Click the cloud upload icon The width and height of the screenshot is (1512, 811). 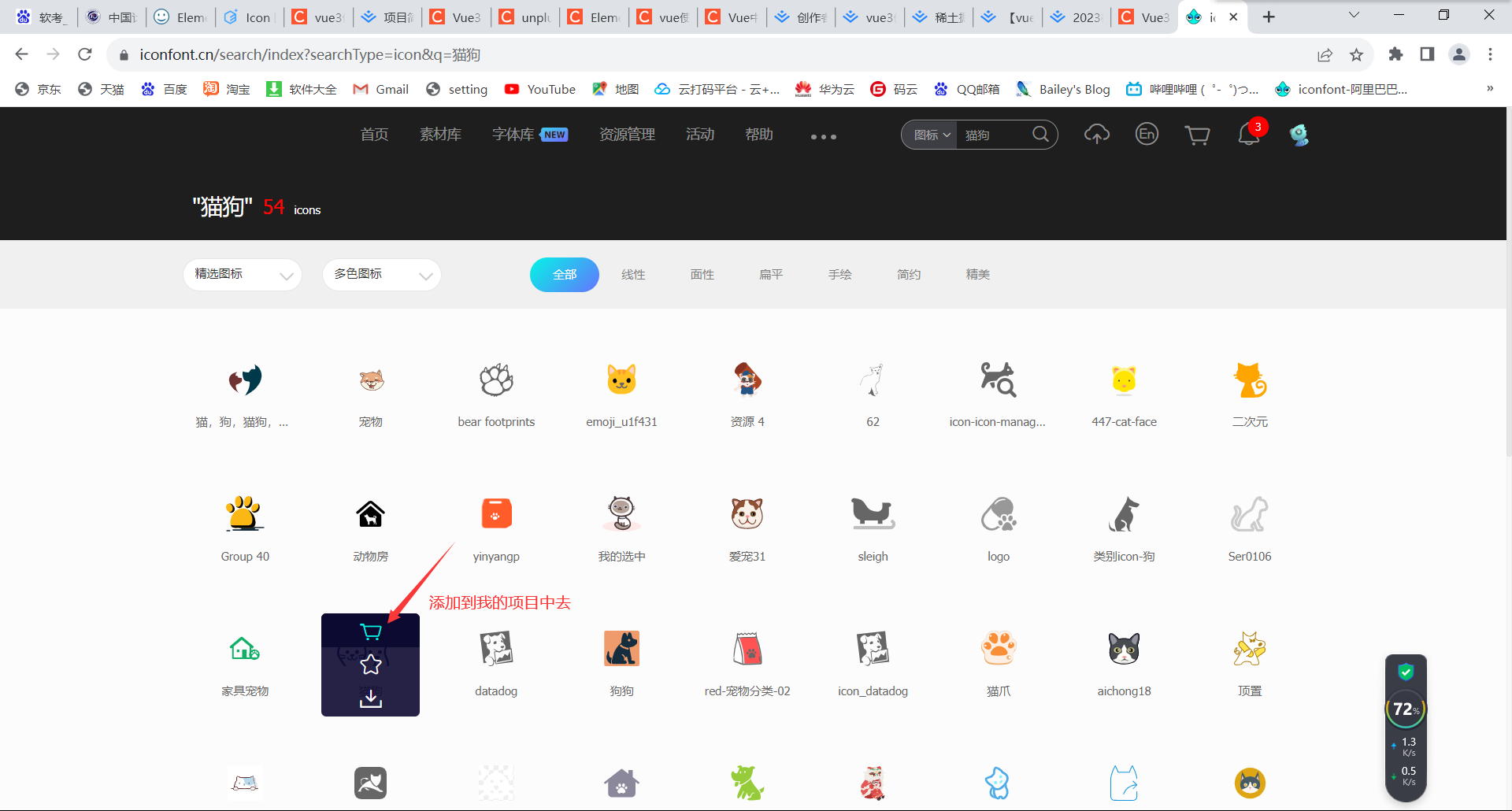pyautogui.click(x=1096, y=135)
